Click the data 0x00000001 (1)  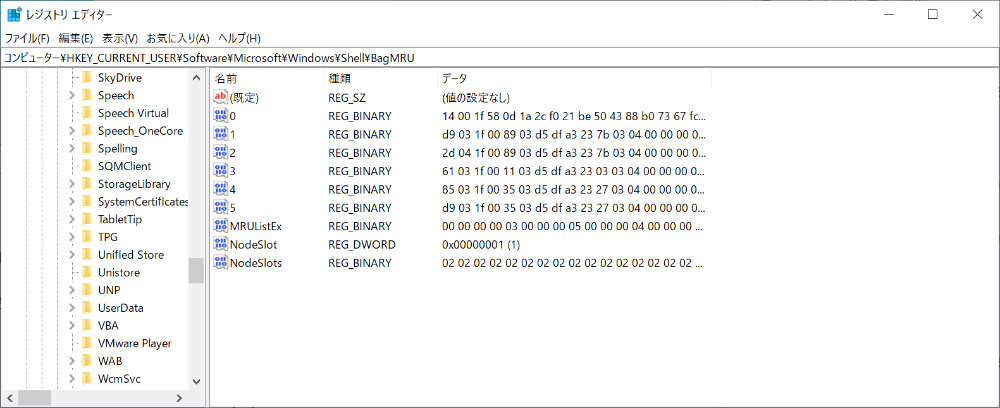[x=480, y=244]
